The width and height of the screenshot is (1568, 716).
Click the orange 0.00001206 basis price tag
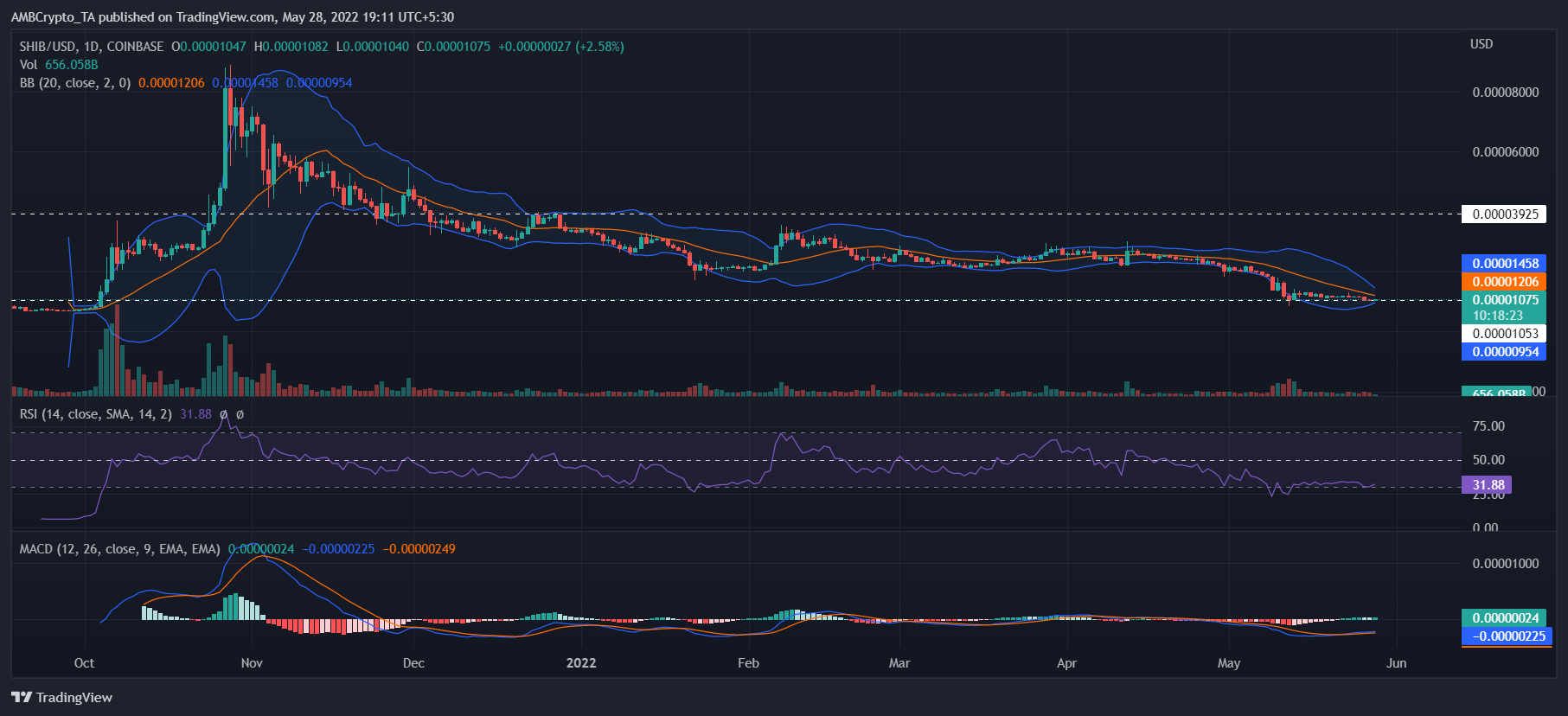click(x=1504, y=282)
